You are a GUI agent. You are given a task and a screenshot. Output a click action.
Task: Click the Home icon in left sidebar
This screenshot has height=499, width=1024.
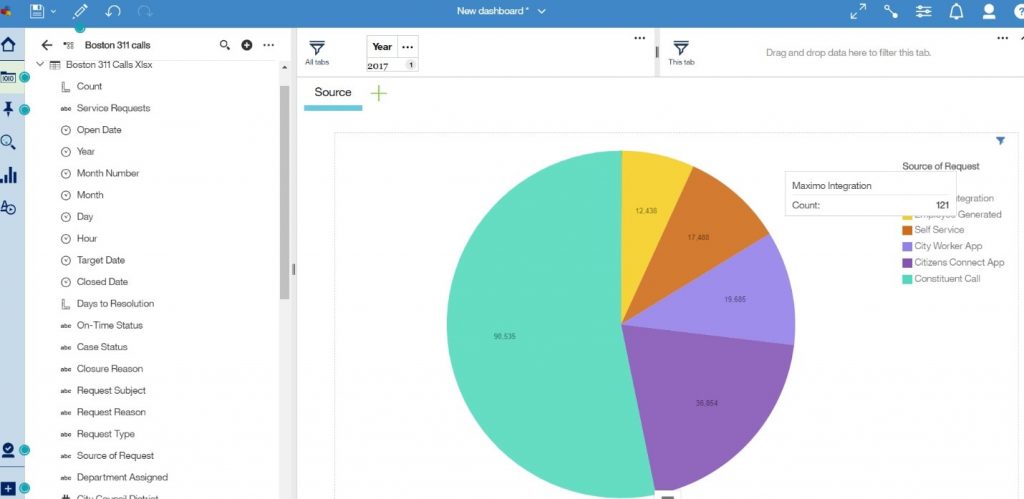click(10, 44)
